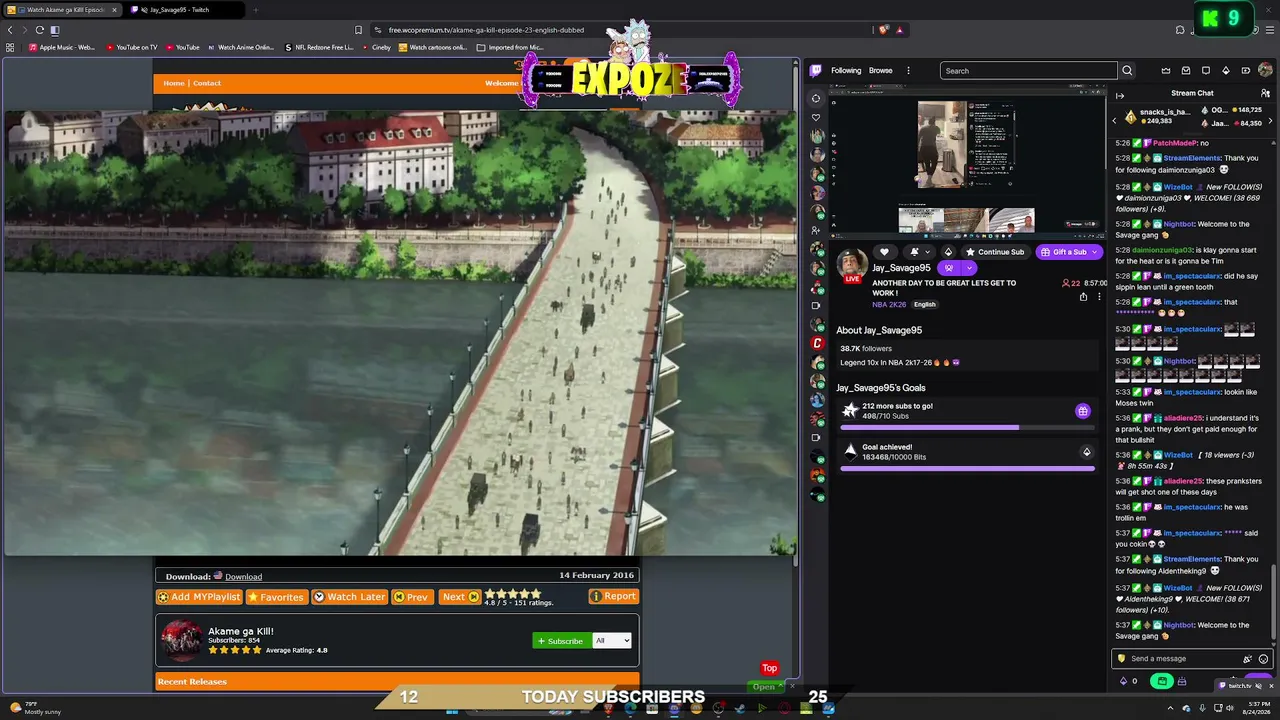Share the stream using the share icon
The image size is (1280, 720).
1083,297
